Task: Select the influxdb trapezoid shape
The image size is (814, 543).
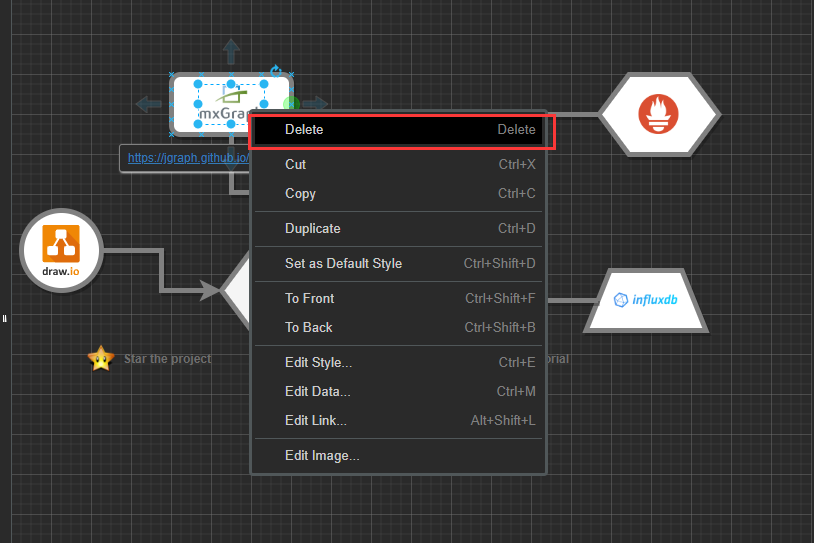Action: tap(646, 301)
